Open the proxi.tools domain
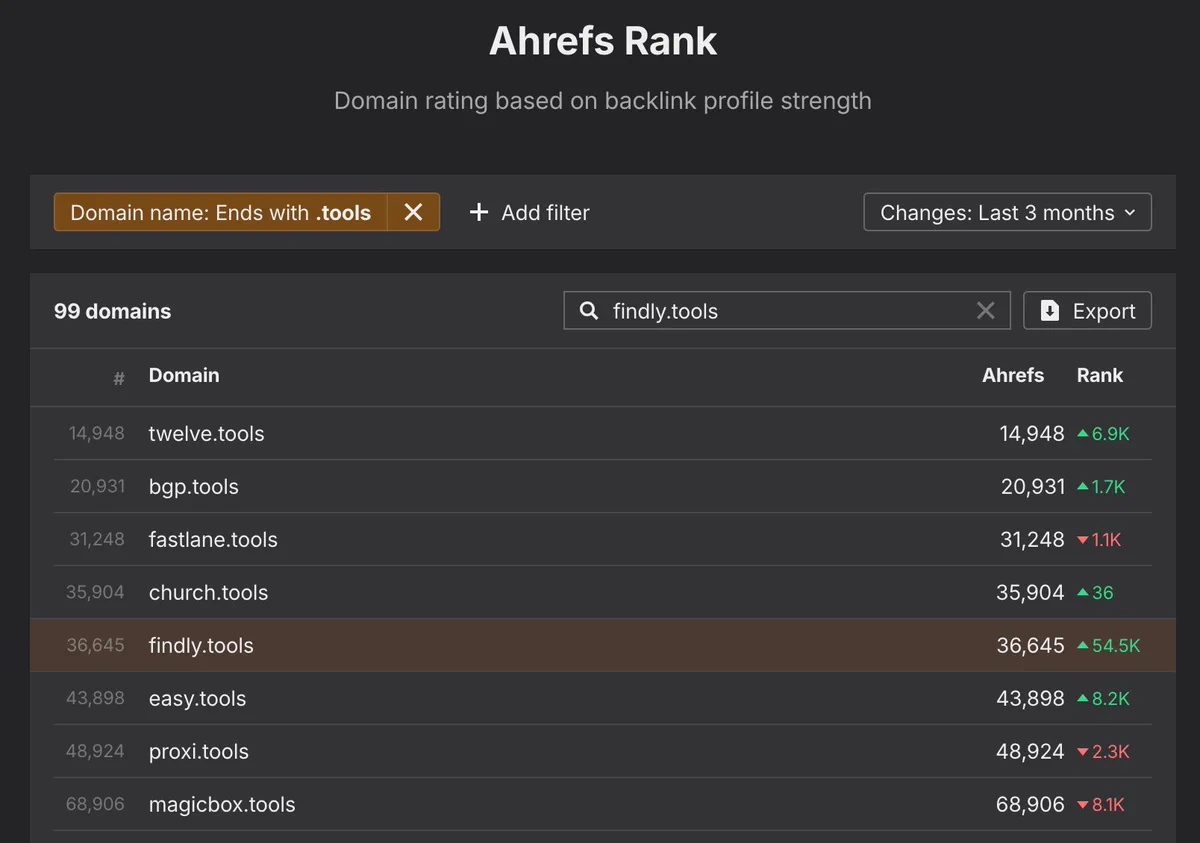1200x843 pixels. pyautogui.click(x=199, y=752)
